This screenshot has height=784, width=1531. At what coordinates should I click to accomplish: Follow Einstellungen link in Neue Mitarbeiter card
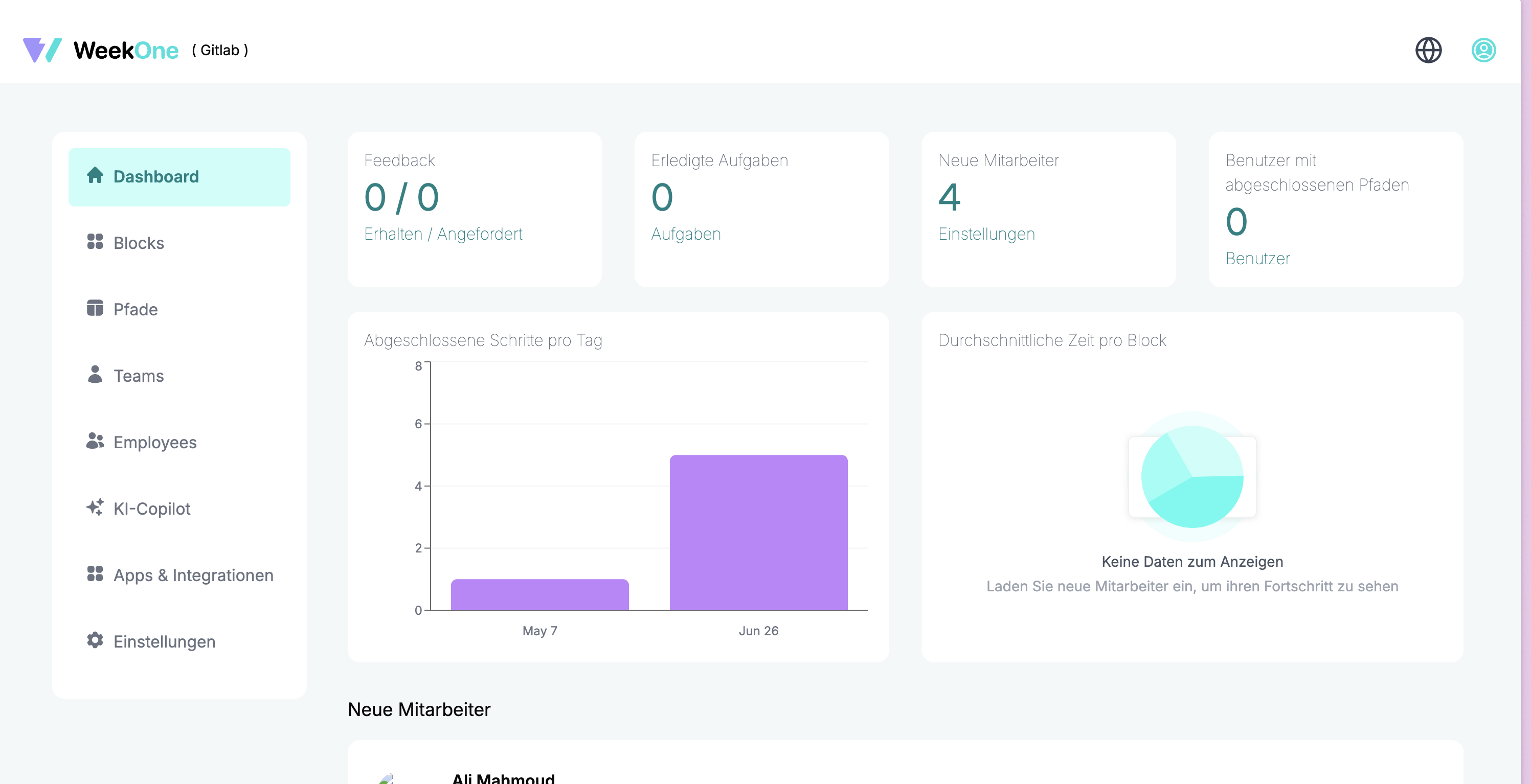[x=986, y=234]
